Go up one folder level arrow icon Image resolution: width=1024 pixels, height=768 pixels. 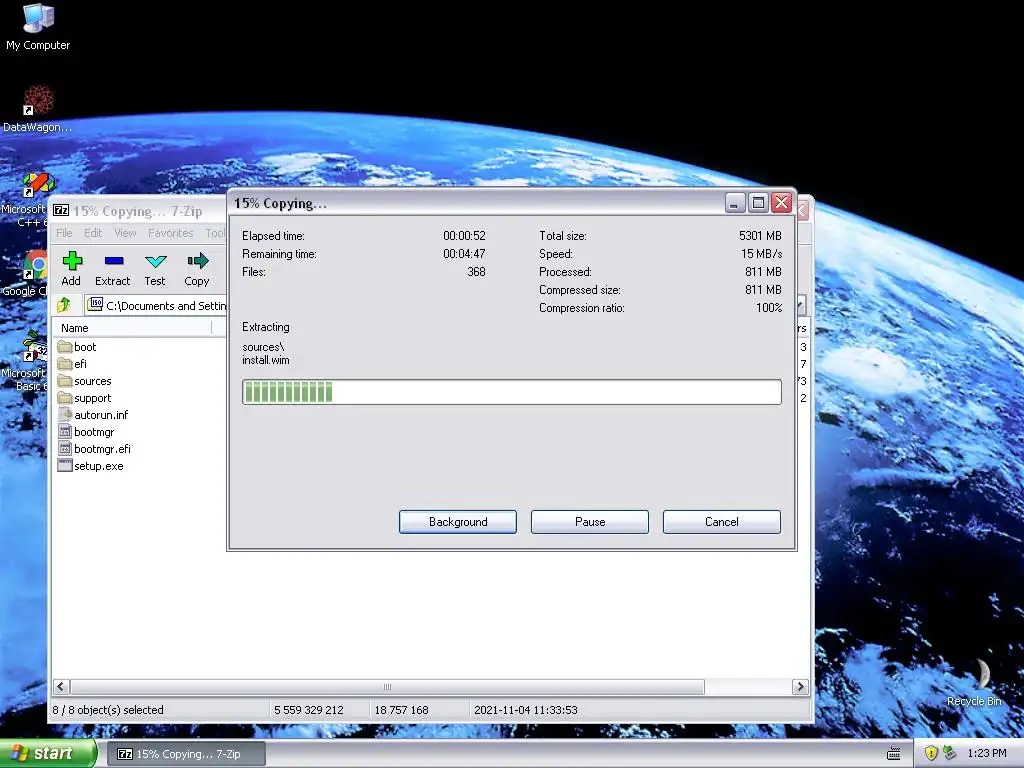coord(64,305)
